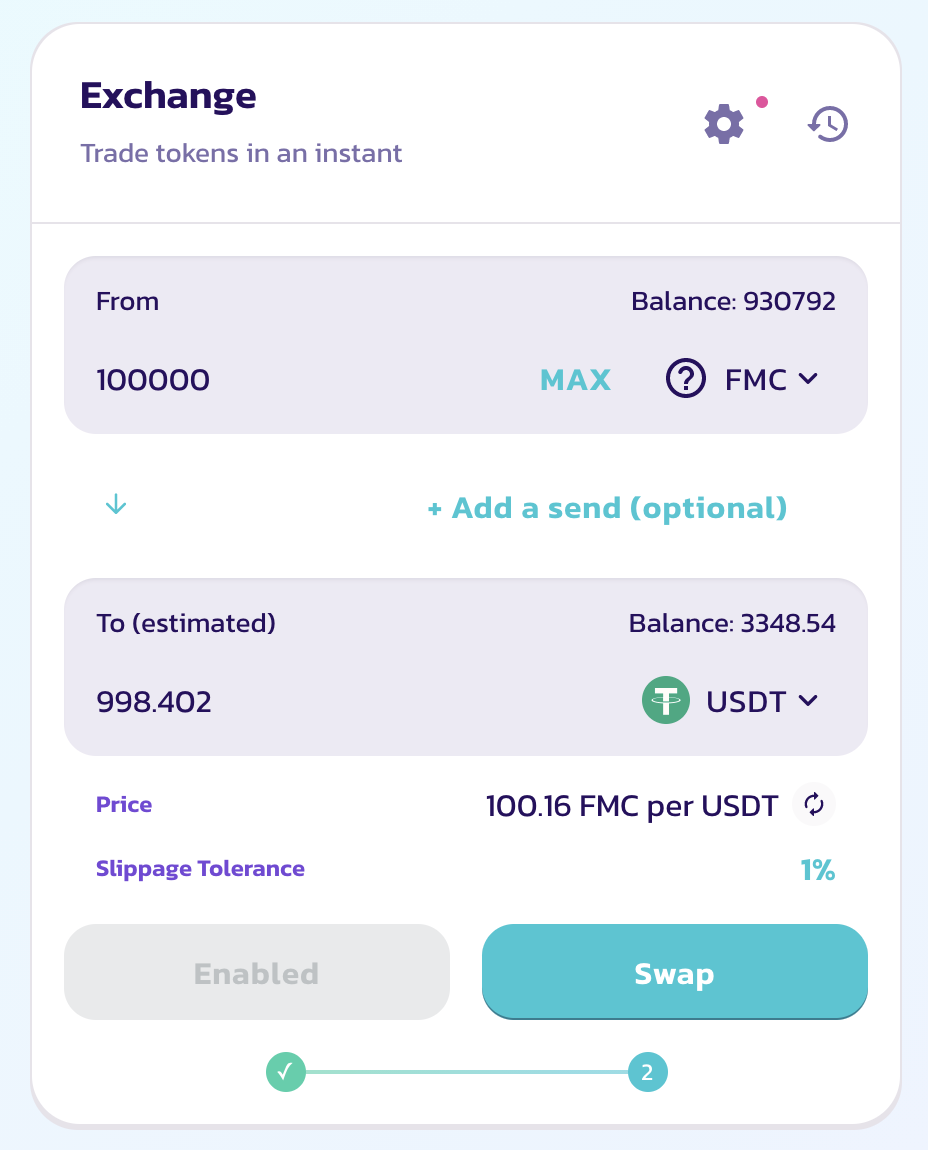Viewport: 928px width, 1150px height.
Task: Click the down arrow between token panels
Action: point(116,505)
